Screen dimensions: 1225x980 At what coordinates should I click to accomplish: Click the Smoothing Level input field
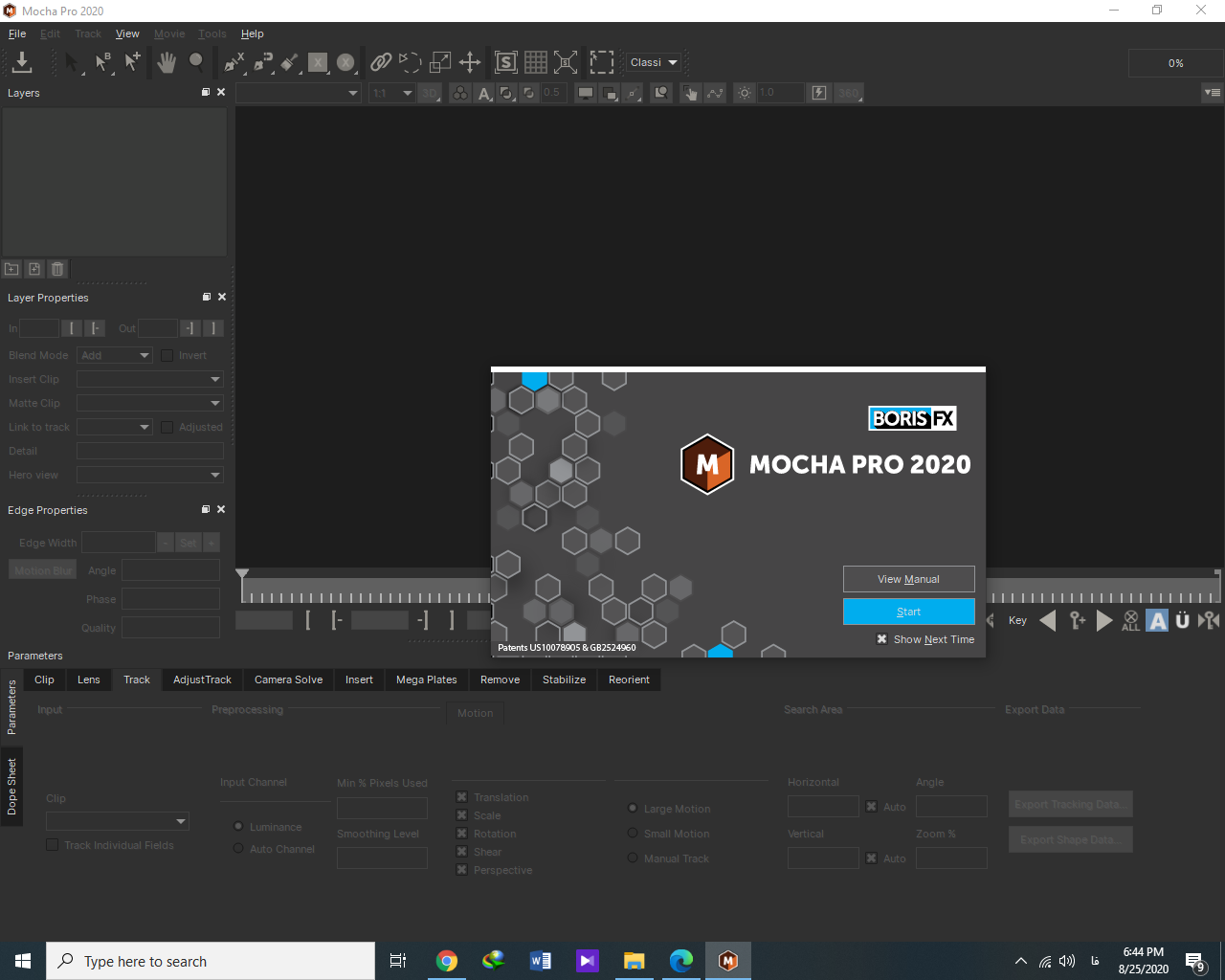[x=382, y=857]
